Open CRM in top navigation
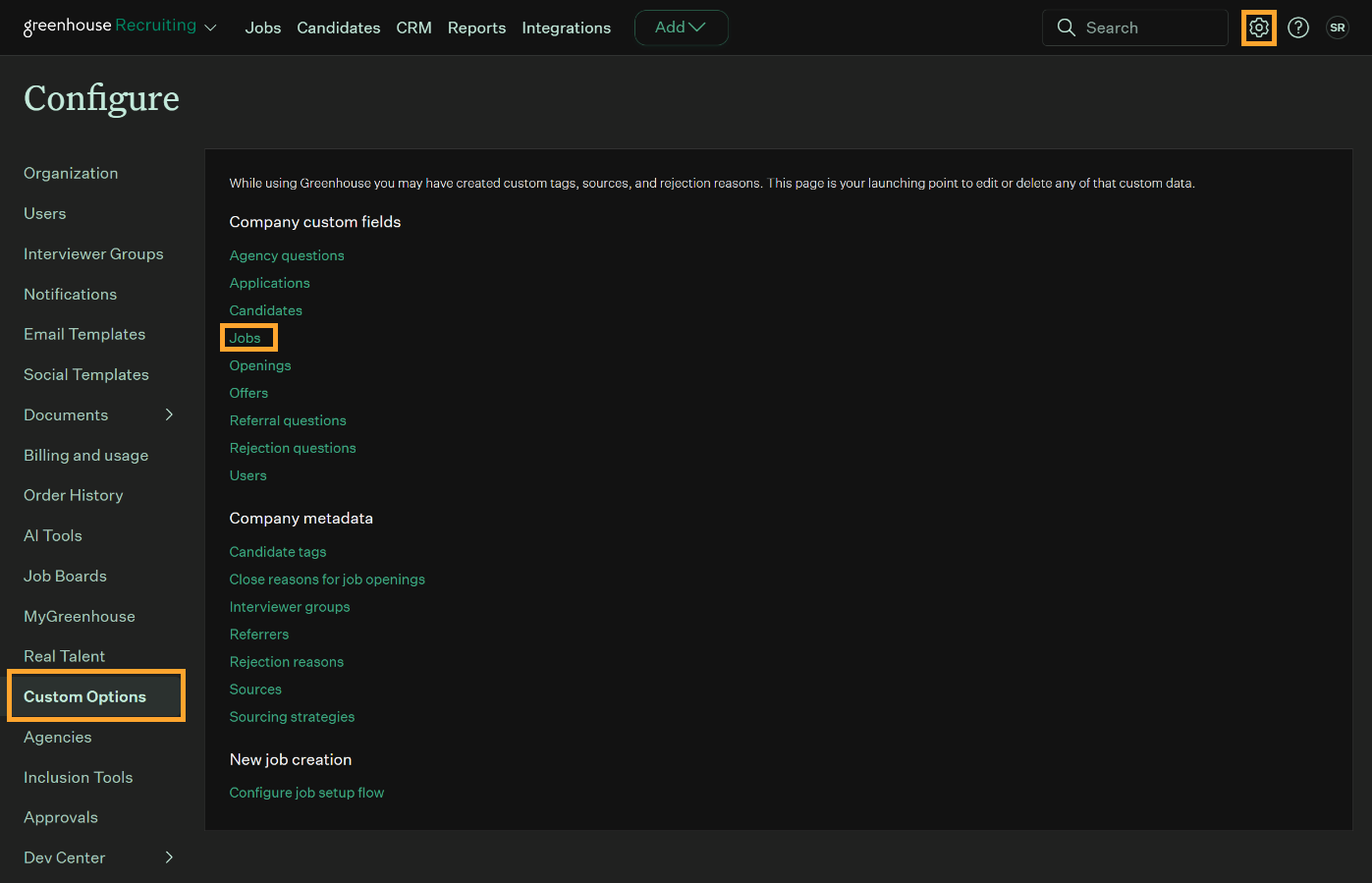 [413, 28]
